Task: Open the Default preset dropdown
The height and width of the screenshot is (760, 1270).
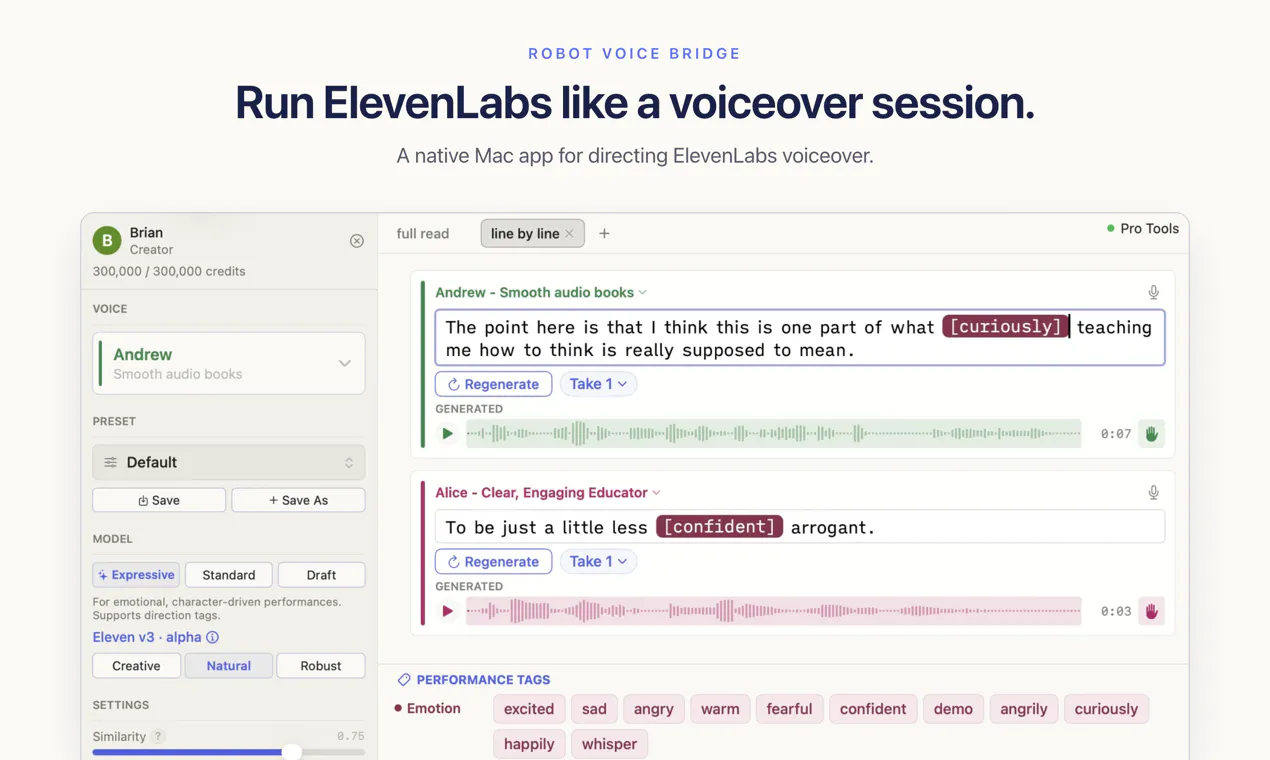Action: click(x=229, y=462)
